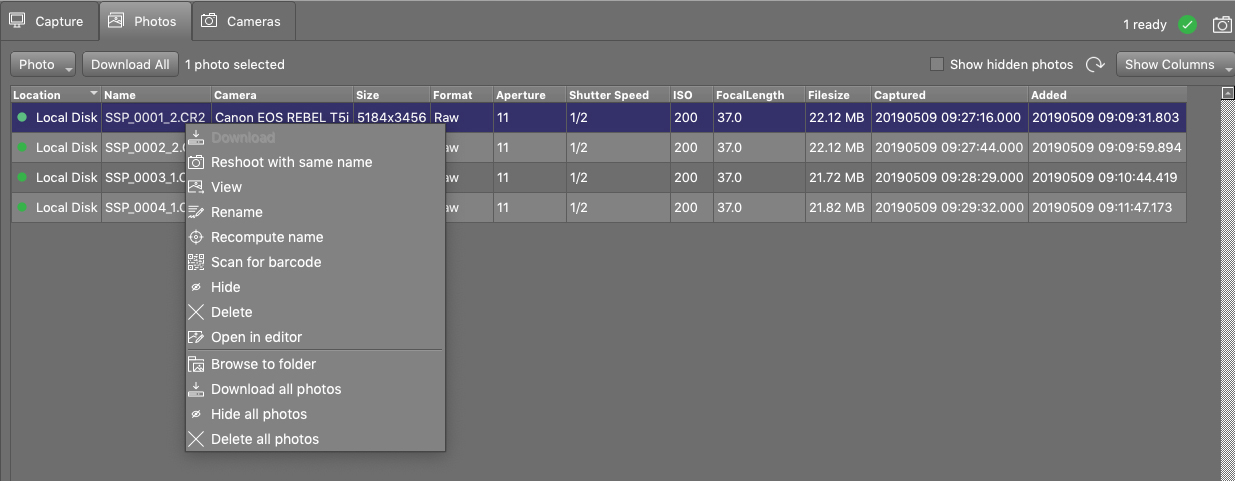1235x481 pixels.
Task: Click the green ready checkmark status icon
Action: click(x=1187, y=25)
